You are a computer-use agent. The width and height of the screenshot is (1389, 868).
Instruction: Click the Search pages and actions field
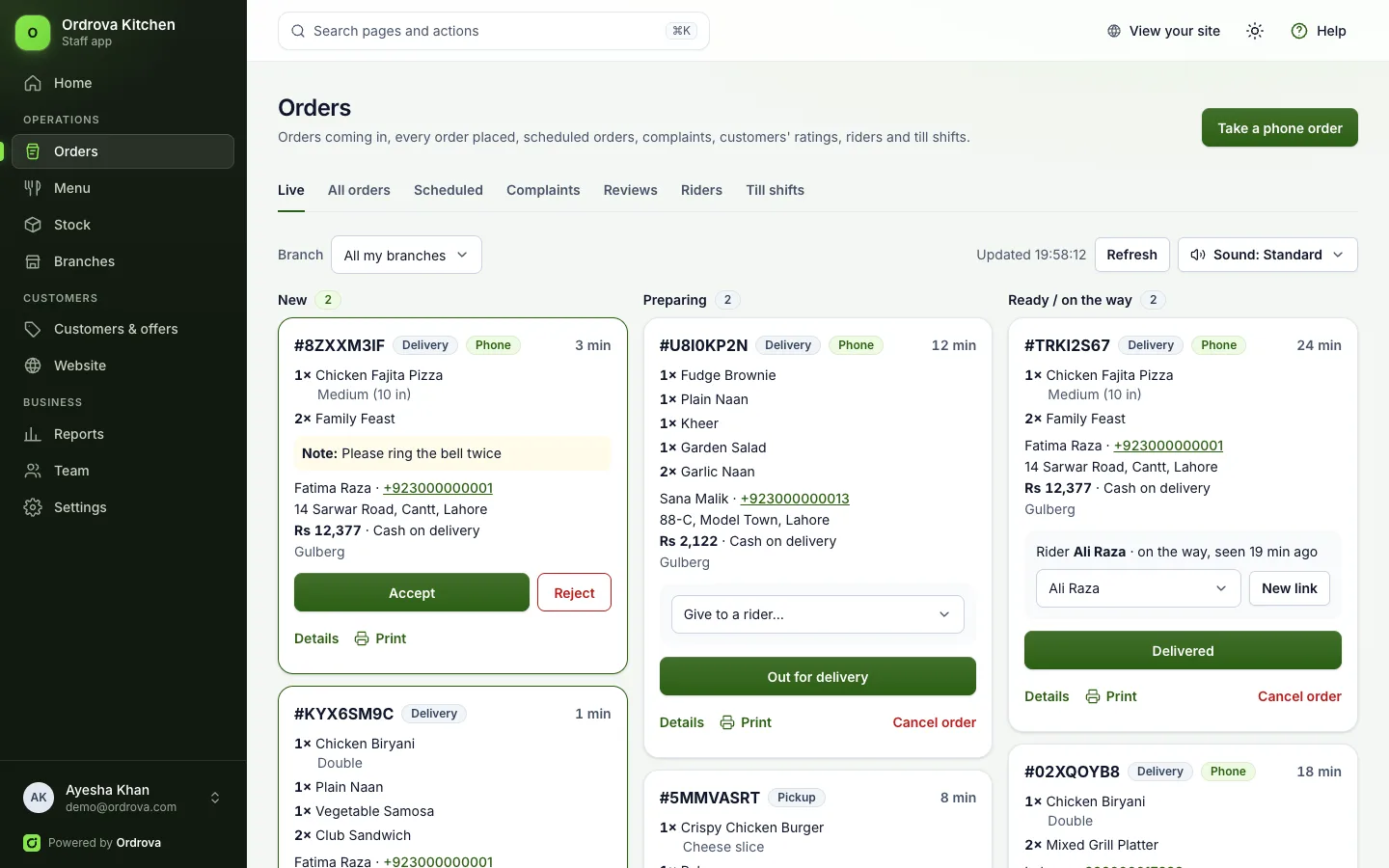coord(494,31)
